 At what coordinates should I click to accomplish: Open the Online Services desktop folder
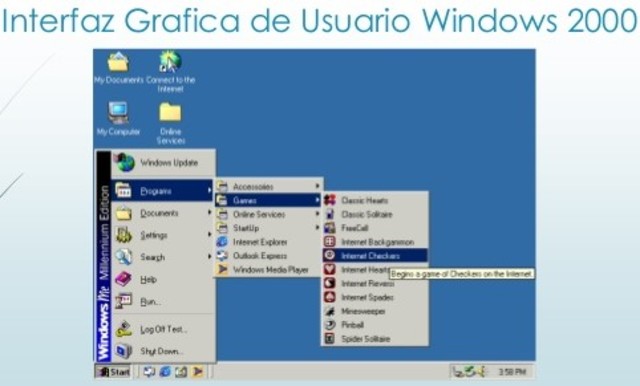point(170,123)
